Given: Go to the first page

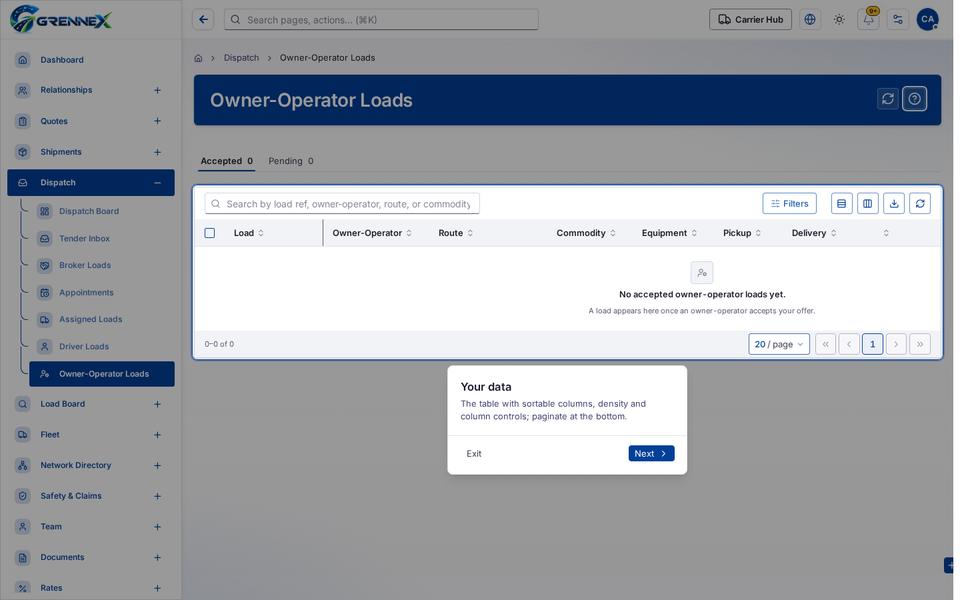Looking at the screenshot, I should [825, 344].
